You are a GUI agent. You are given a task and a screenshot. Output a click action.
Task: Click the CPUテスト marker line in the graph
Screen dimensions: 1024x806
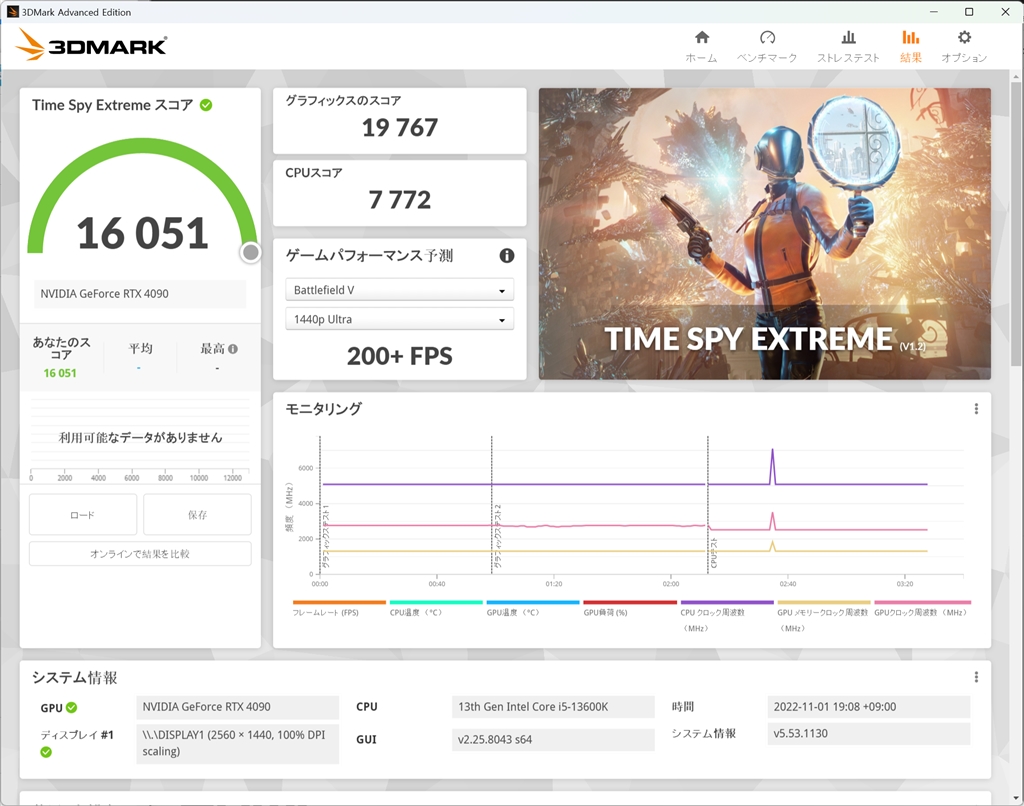pyautogui.click(x=708, y=505)
